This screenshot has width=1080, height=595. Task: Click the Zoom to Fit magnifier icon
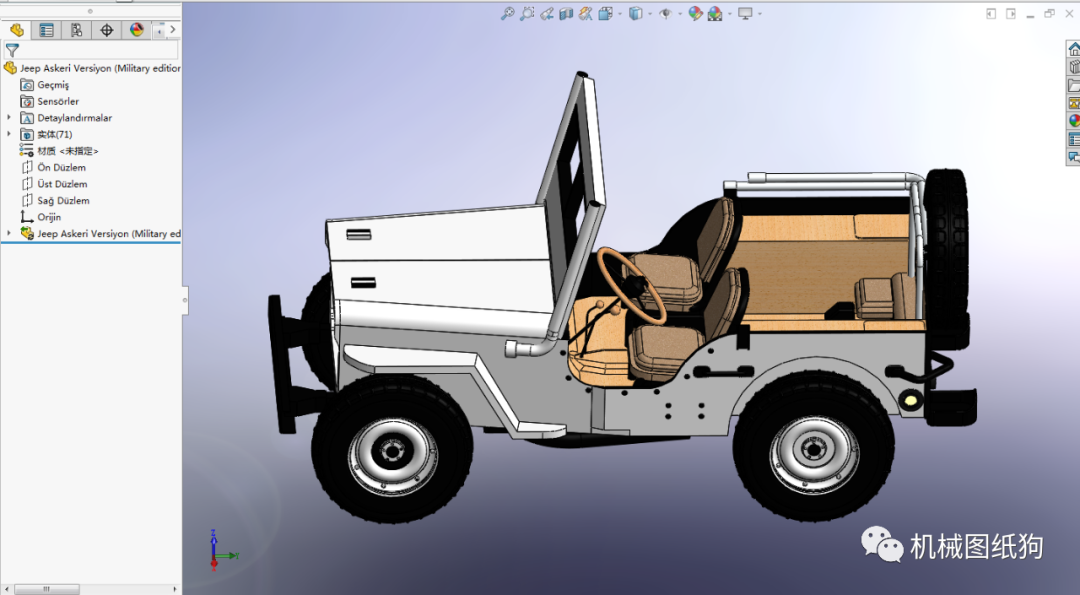click(x=508, y=14)
